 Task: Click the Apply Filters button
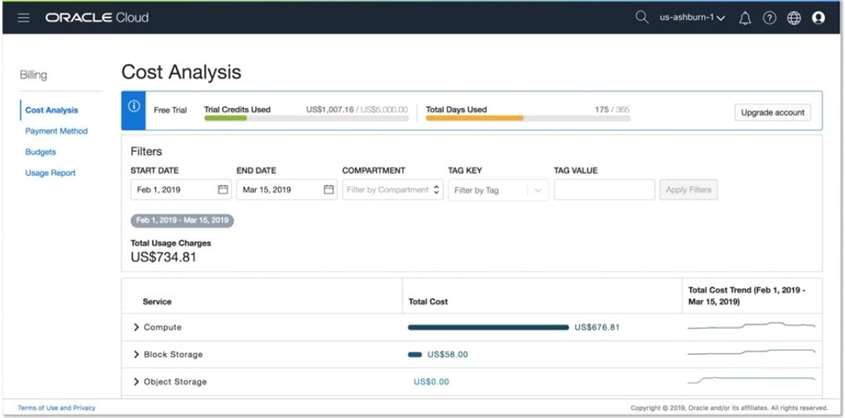pyautogui.click(x=689, y=190)
